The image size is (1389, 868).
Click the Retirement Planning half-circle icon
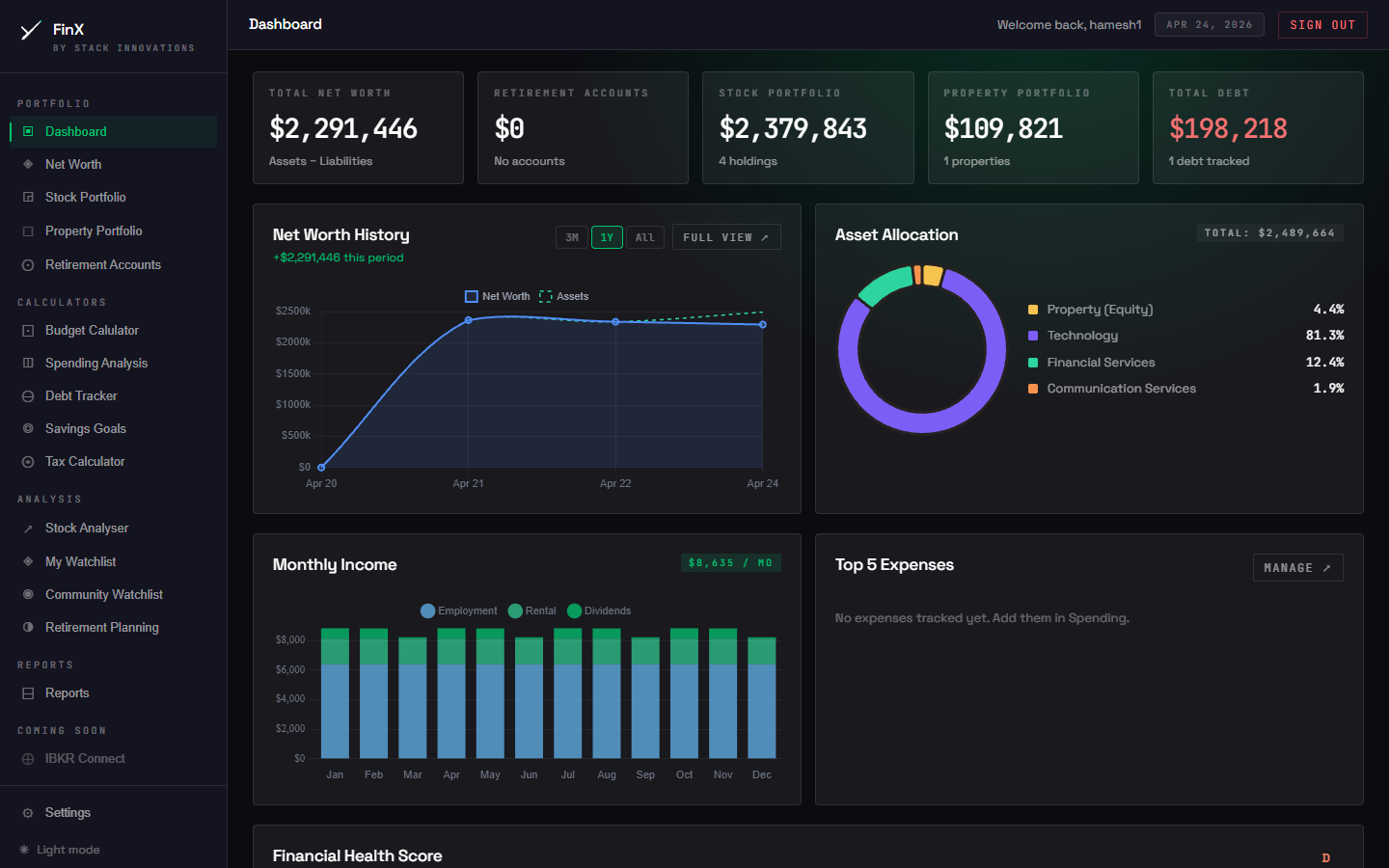coord(28,627)
